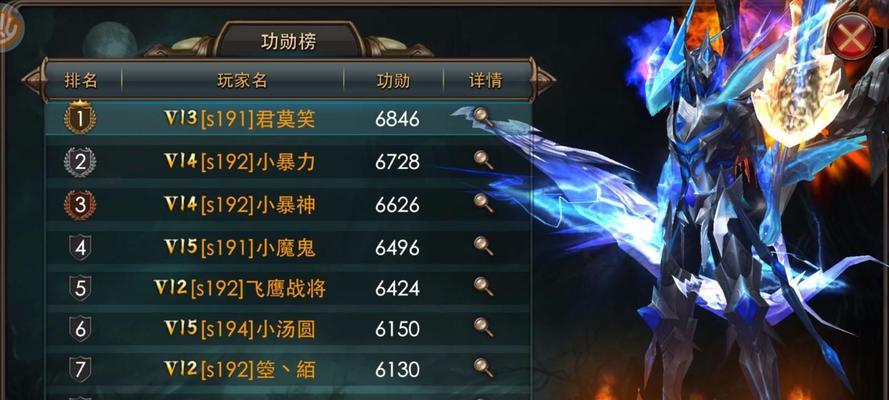Click the 排名 column header
This screenshot has height=400, width=889.
pos(81,80)
